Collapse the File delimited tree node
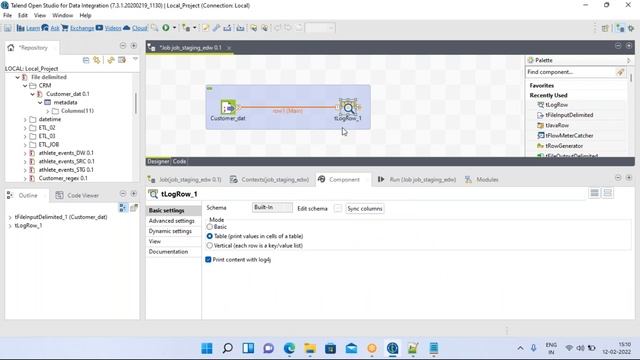Viewport: 640px width, 360px height. 18,77
